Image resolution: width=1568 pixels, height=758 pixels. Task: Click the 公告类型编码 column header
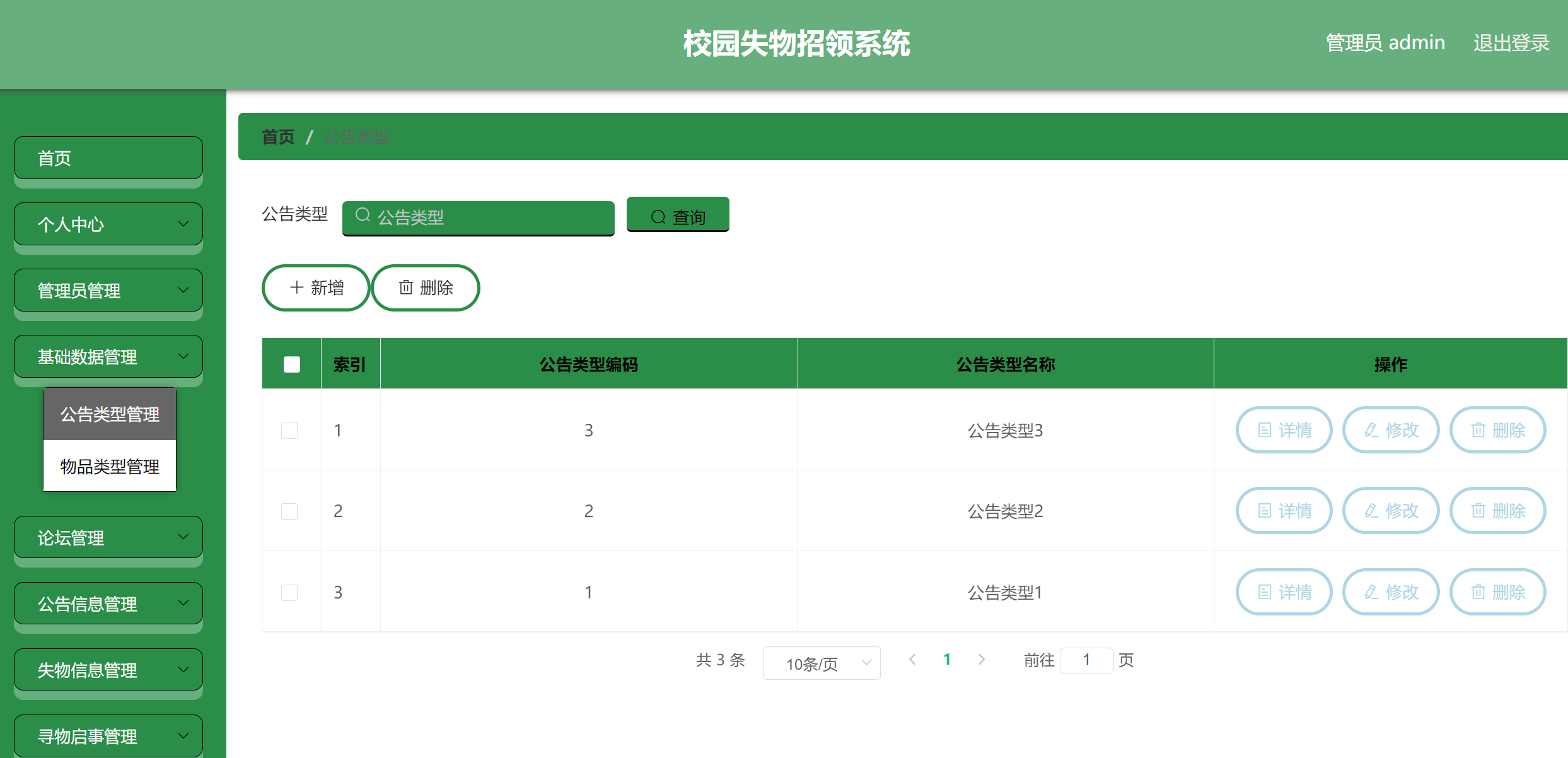[x=589, y=364]
